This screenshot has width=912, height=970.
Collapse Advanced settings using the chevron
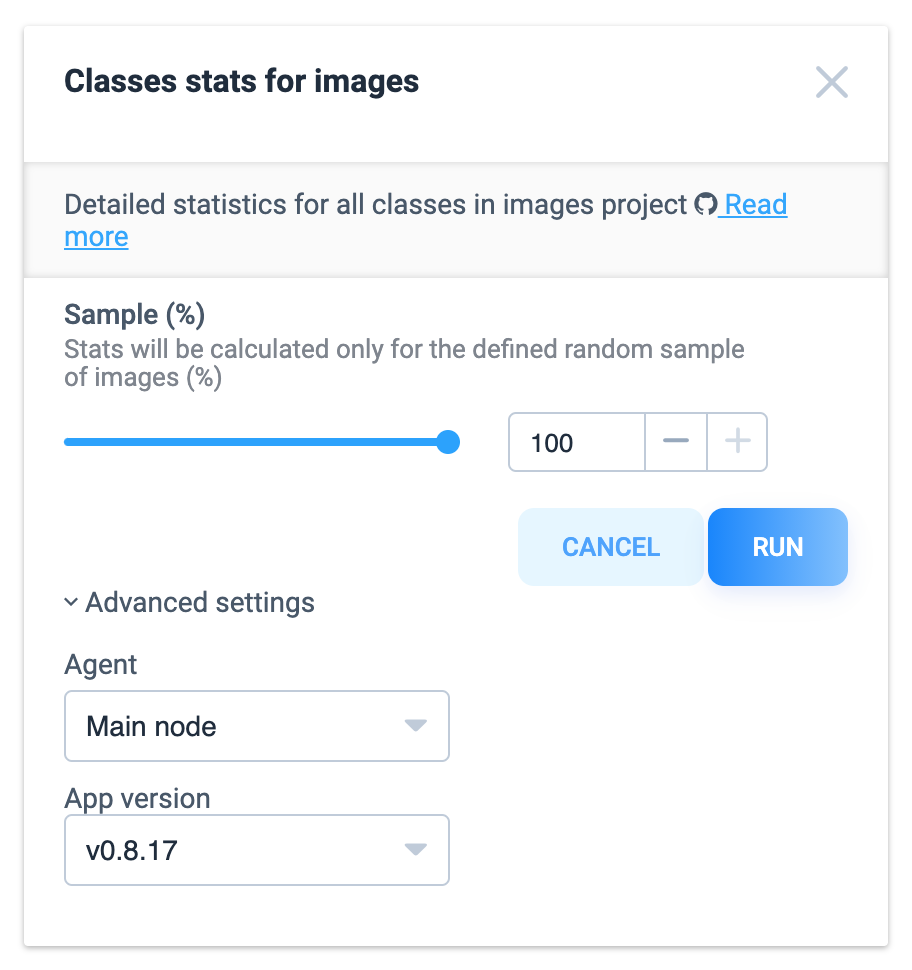pyautogui.click(x=71, y=602)
